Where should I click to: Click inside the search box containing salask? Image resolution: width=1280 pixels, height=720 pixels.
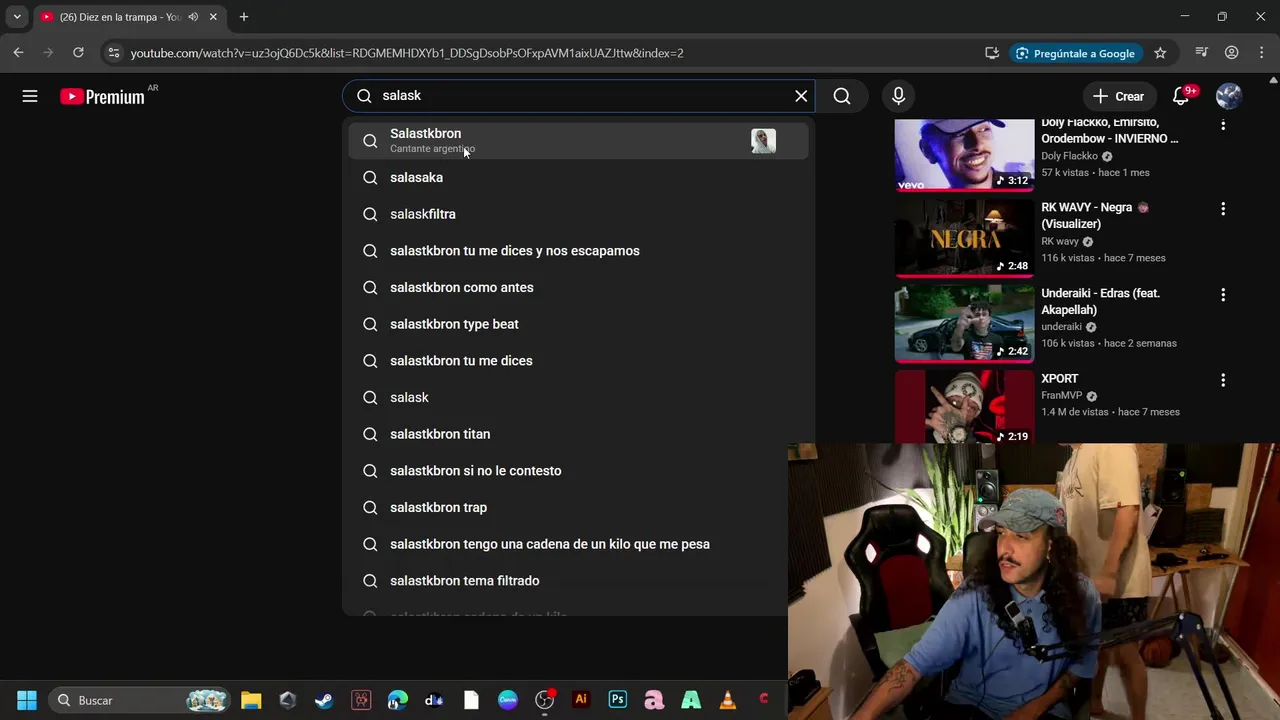(x=578, y=96)
